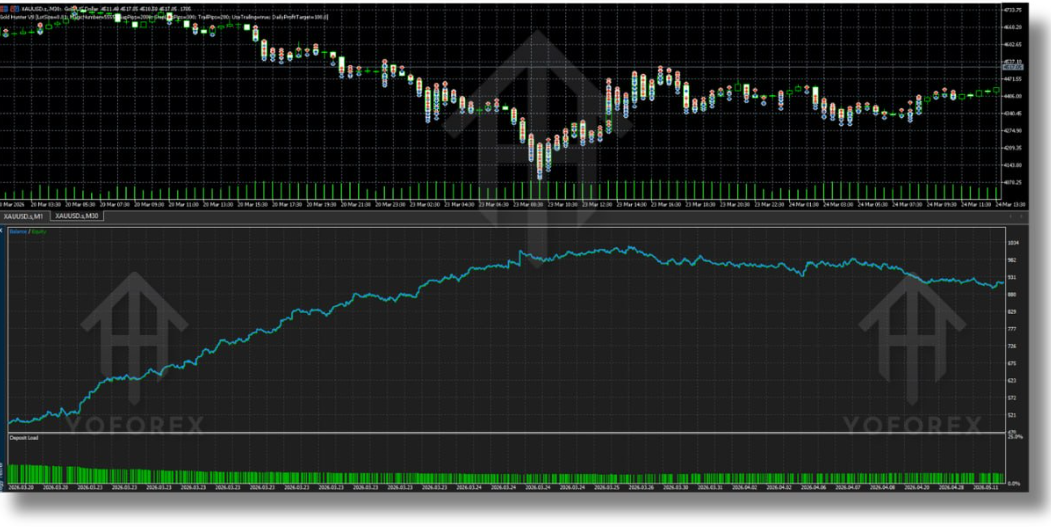1051x527 pixels.
Task: Close the strategy tester panel with X
Action: pyautogui.click(x=2, y=230)
